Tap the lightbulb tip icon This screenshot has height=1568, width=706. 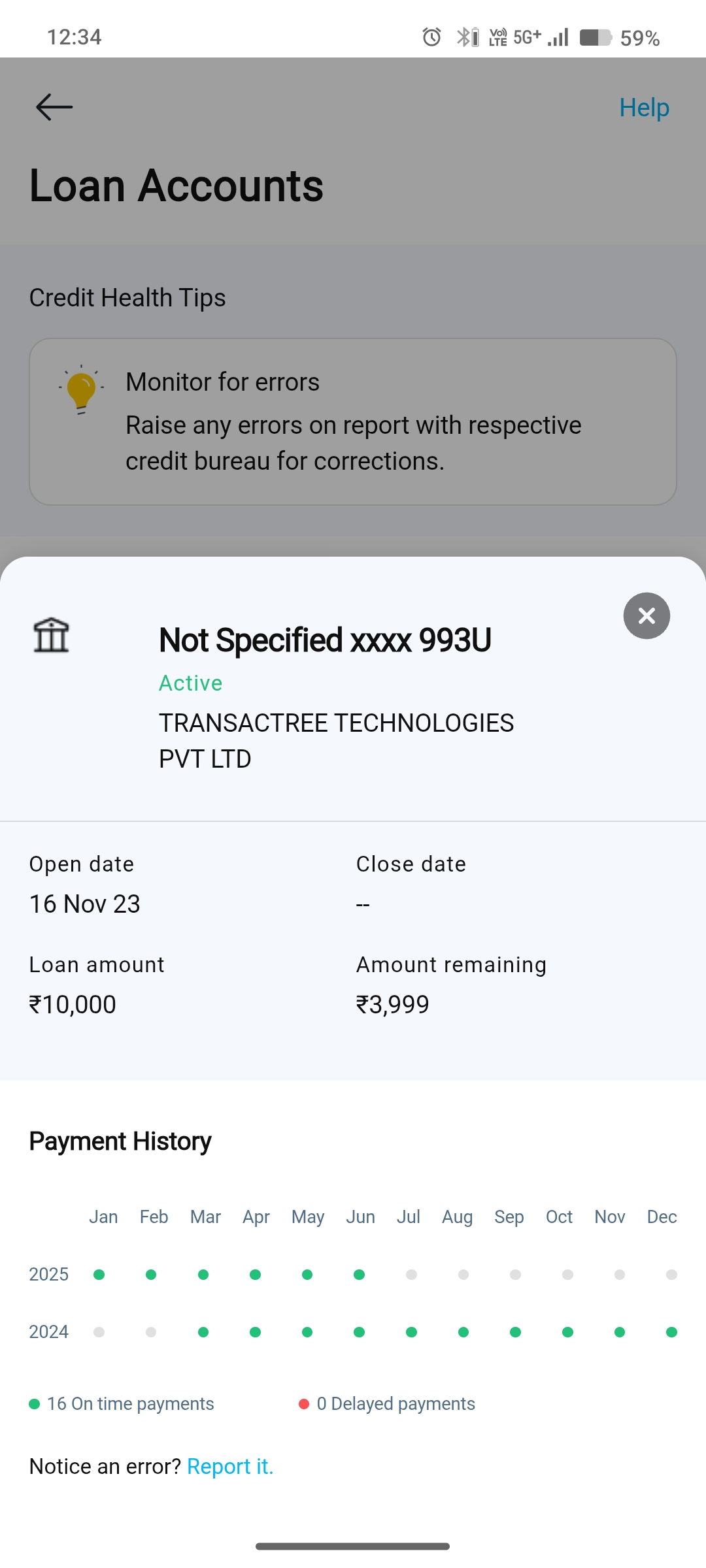[x=81, y=389]
